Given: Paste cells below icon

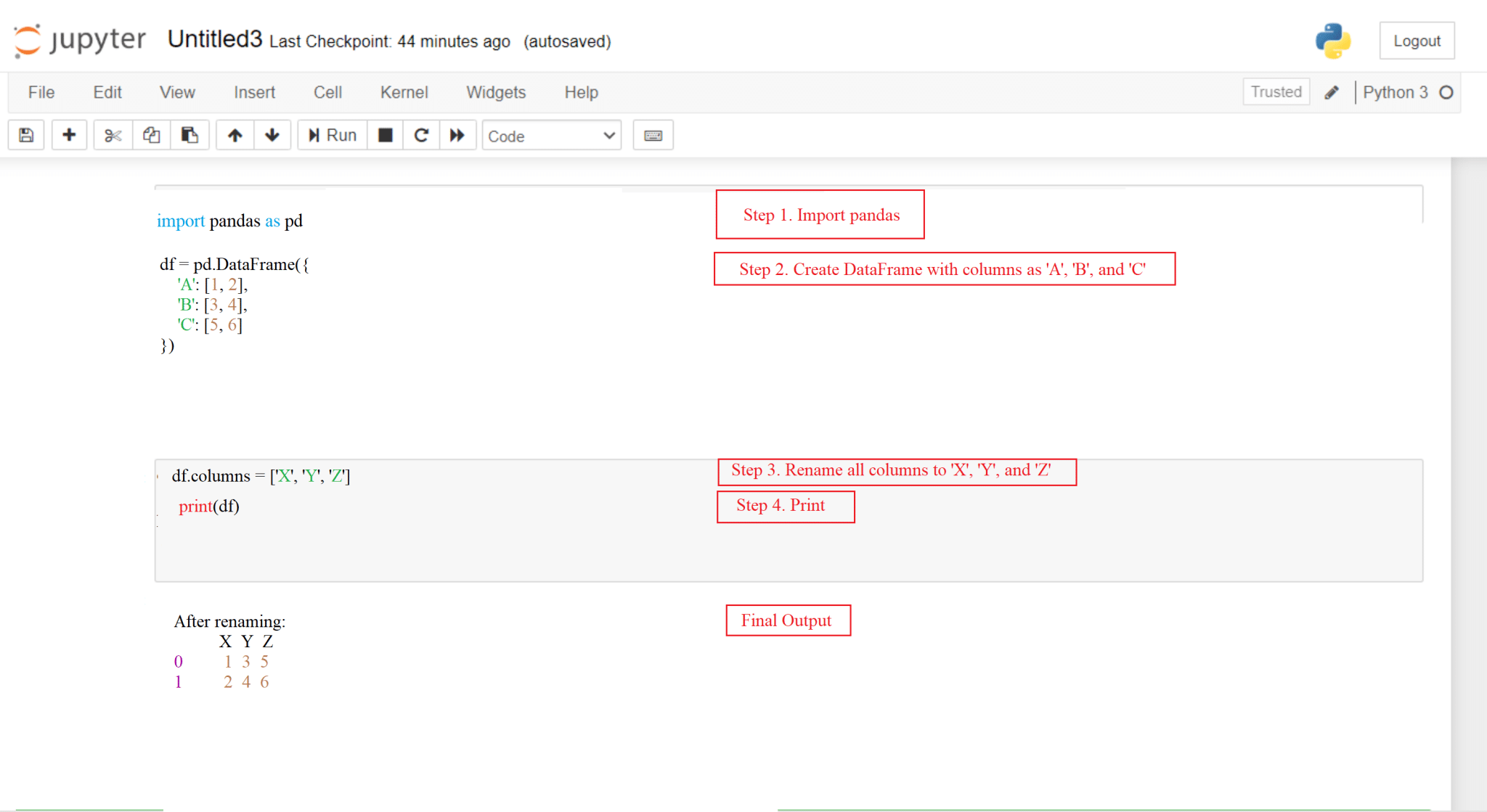Looking at the screenshot, I should point(190,136).
